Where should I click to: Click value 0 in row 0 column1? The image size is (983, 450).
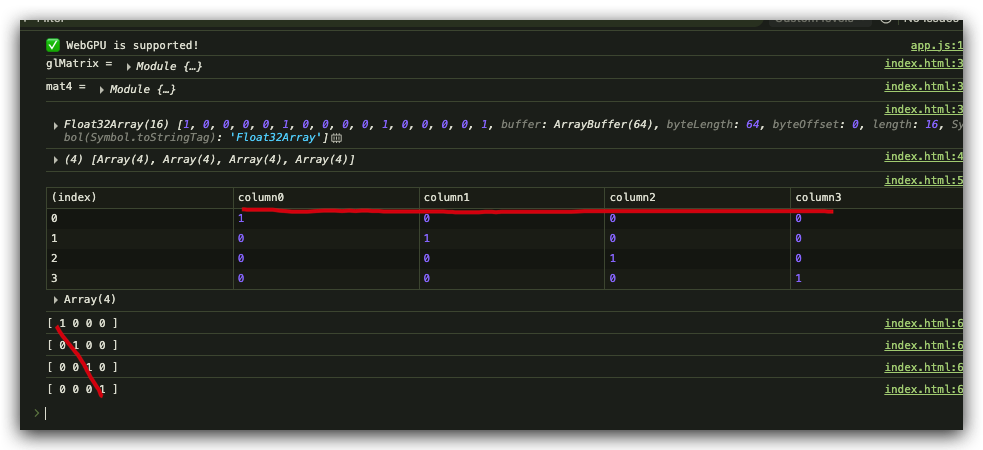(x=427, y=219)
